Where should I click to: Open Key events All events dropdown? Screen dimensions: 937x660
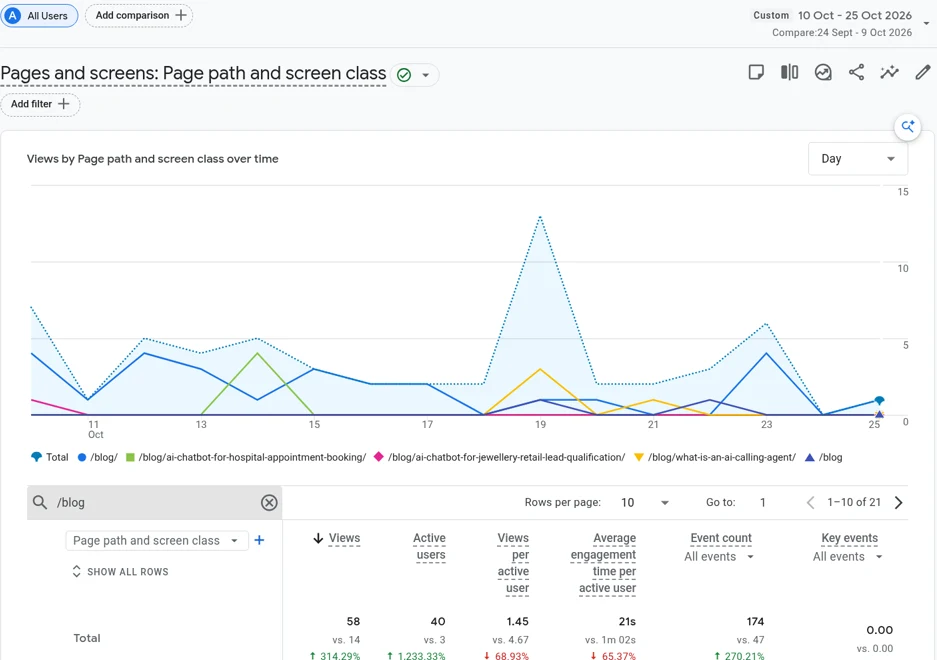pyautogui.click(x=847, y=557)
